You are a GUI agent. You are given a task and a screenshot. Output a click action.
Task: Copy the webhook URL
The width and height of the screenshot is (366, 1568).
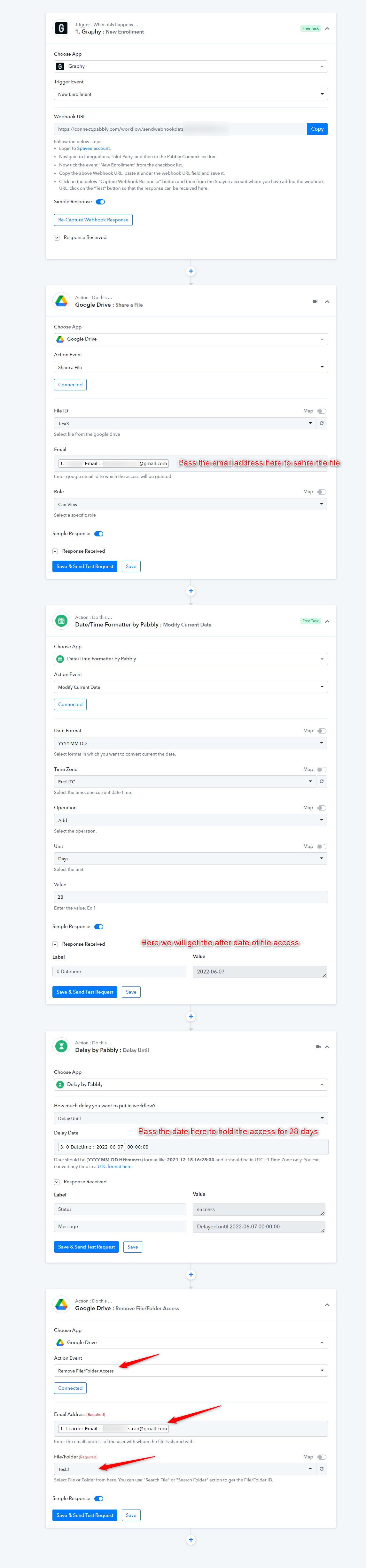coord(317,129)
